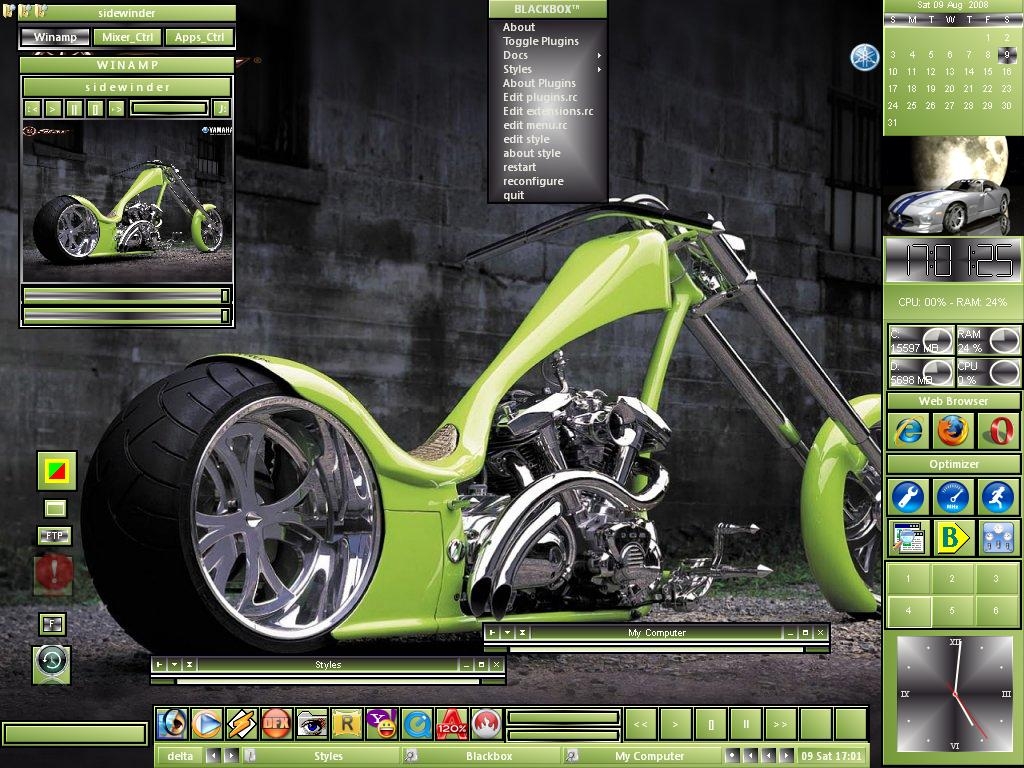Switch to the Winamp tab
The image size is (1024, 768).
pos(55,37)
